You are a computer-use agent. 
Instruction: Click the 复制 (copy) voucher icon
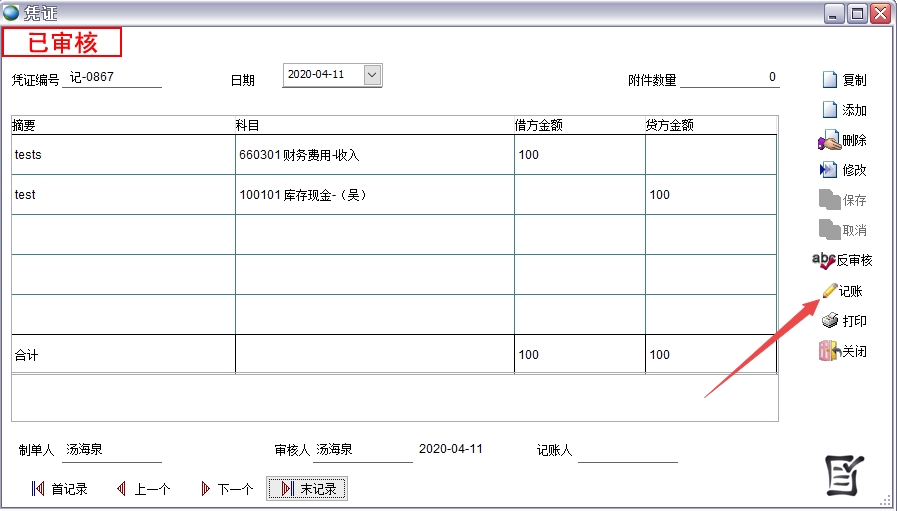pos(829,80)
